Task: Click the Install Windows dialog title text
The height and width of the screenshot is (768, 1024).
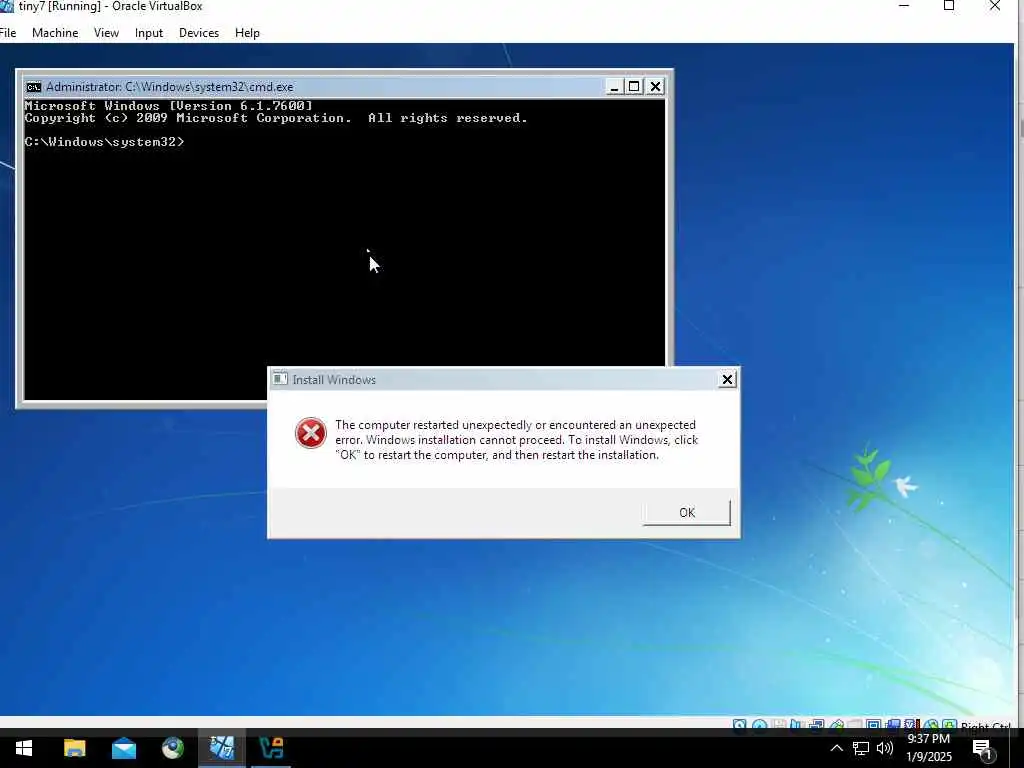Action: [x=334, y=379]
